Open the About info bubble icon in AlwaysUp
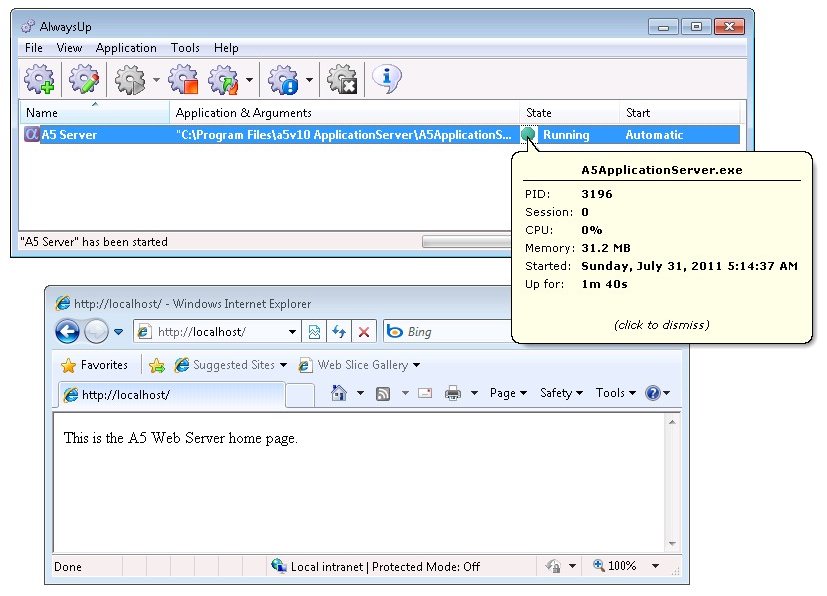The width and height of the screenshot is (827, 596). coord(387,79)
